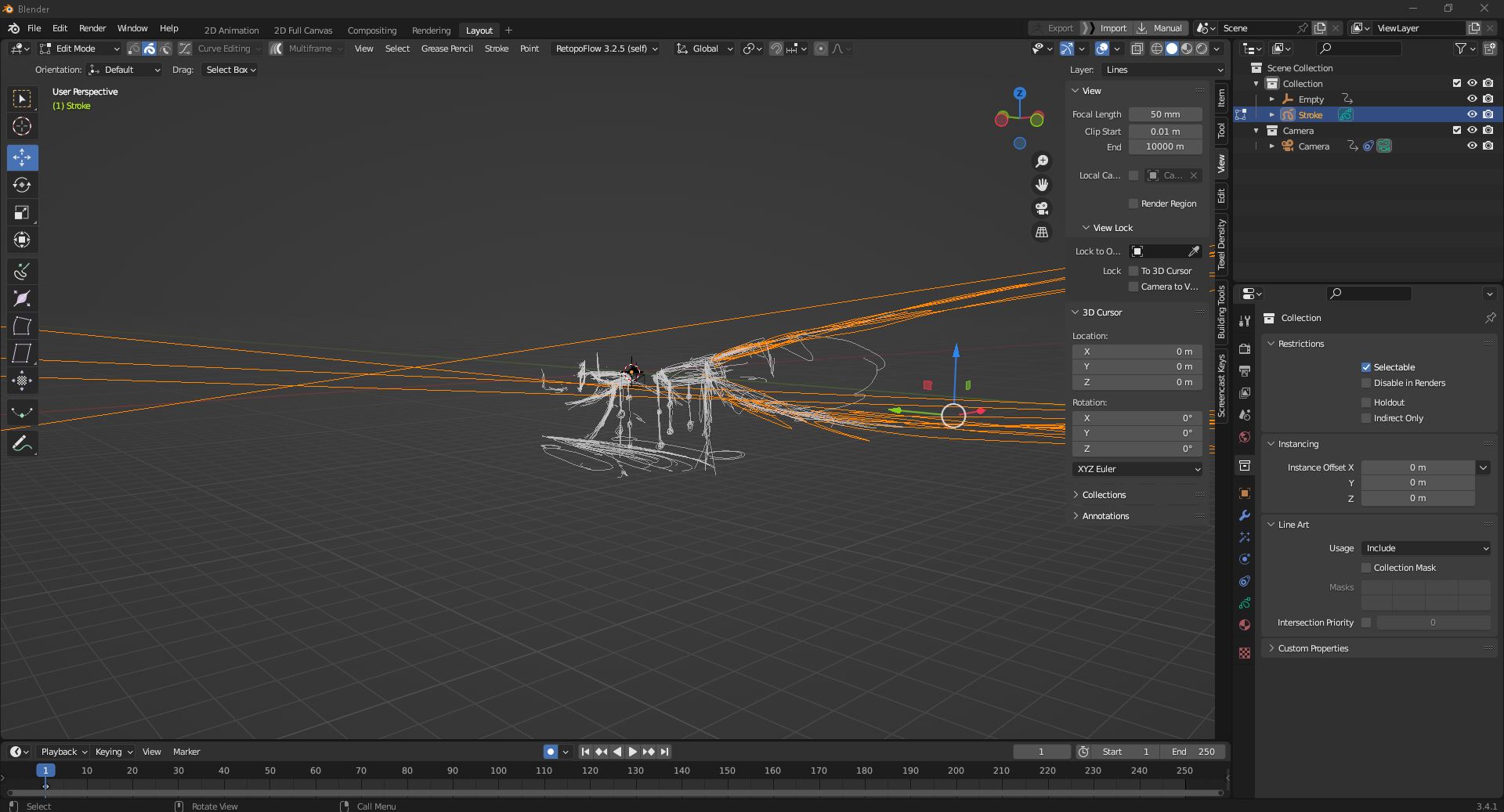This screenshot has height=812, width=1504.
Task: Check Camera to View lock
Action: (x=1133, y=287)
